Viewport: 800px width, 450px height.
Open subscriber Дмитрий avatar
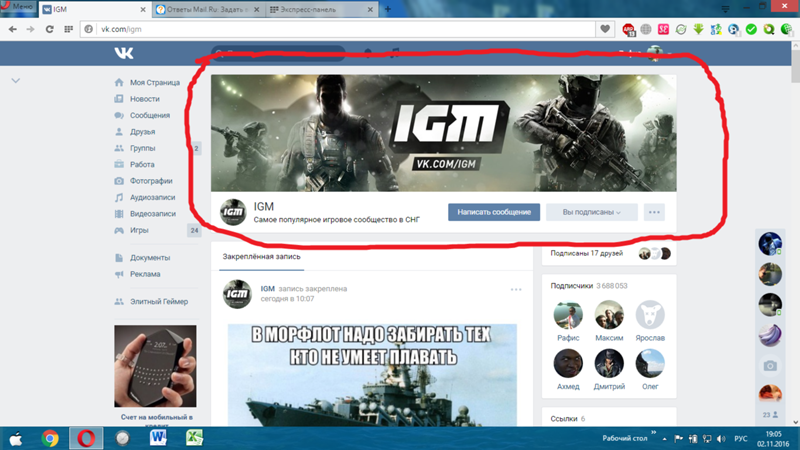point(609,364)
